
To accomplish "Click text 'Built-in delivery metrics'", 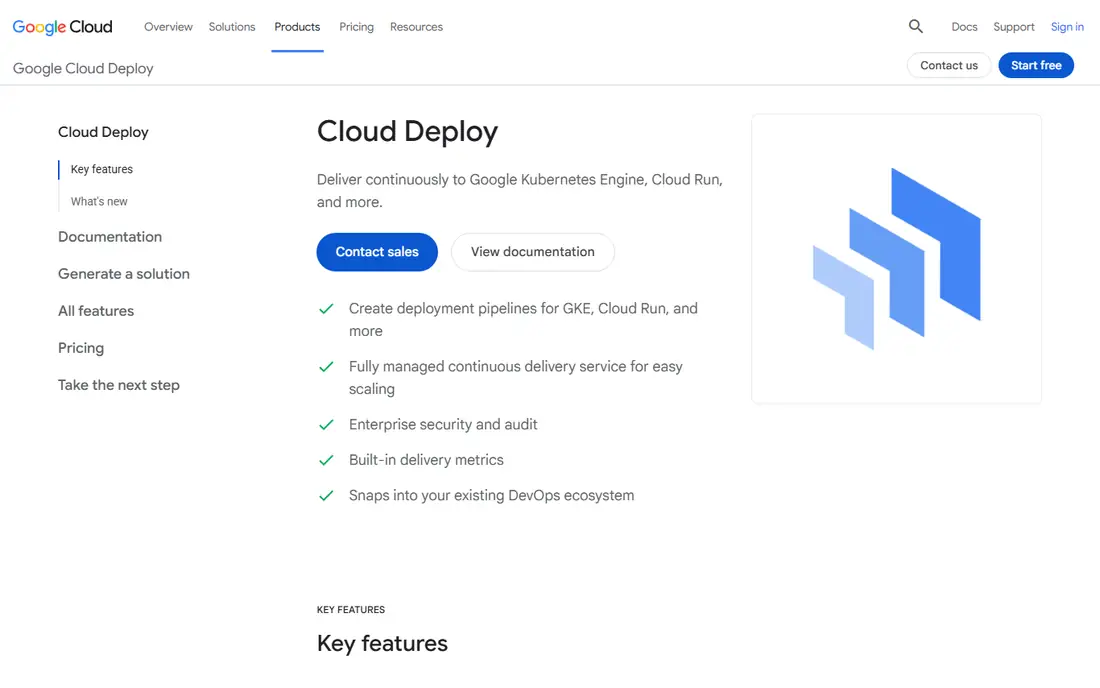I will tap(427, 460).
